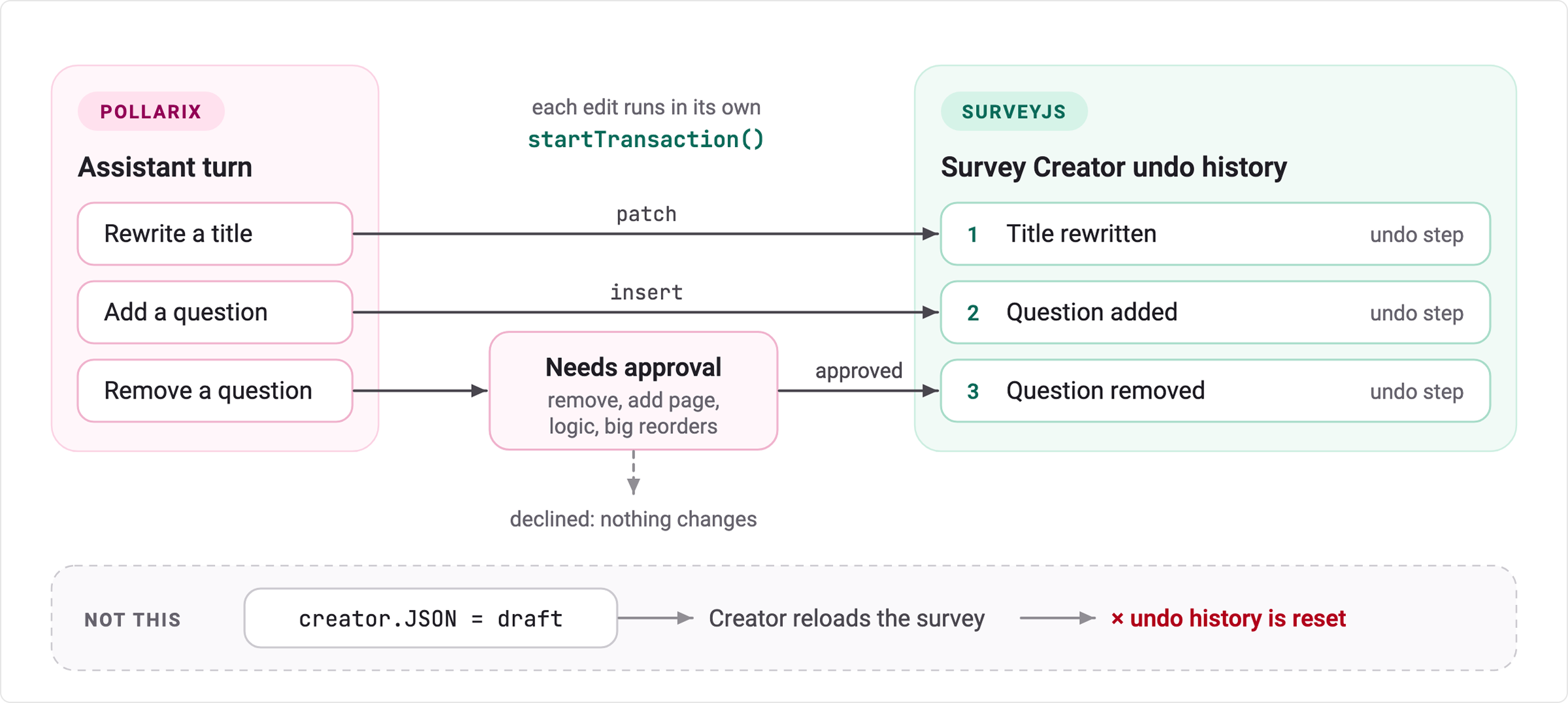Click the 'patch' arrow label
The height and width of the screenshot is (703, 1568).
tap(646, 214)
